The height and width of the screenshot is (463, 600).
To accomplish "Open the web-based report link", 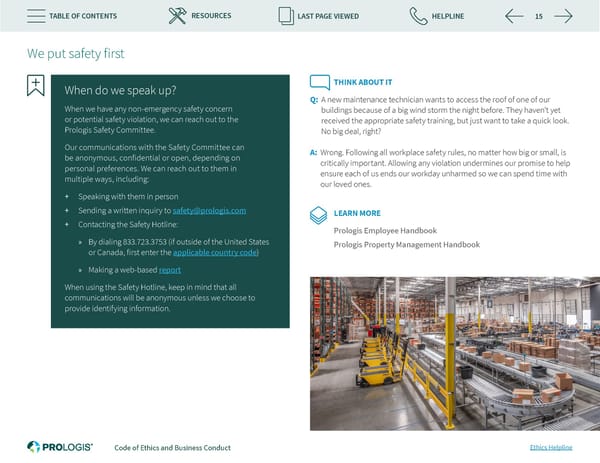I will [x=170, y=270].
